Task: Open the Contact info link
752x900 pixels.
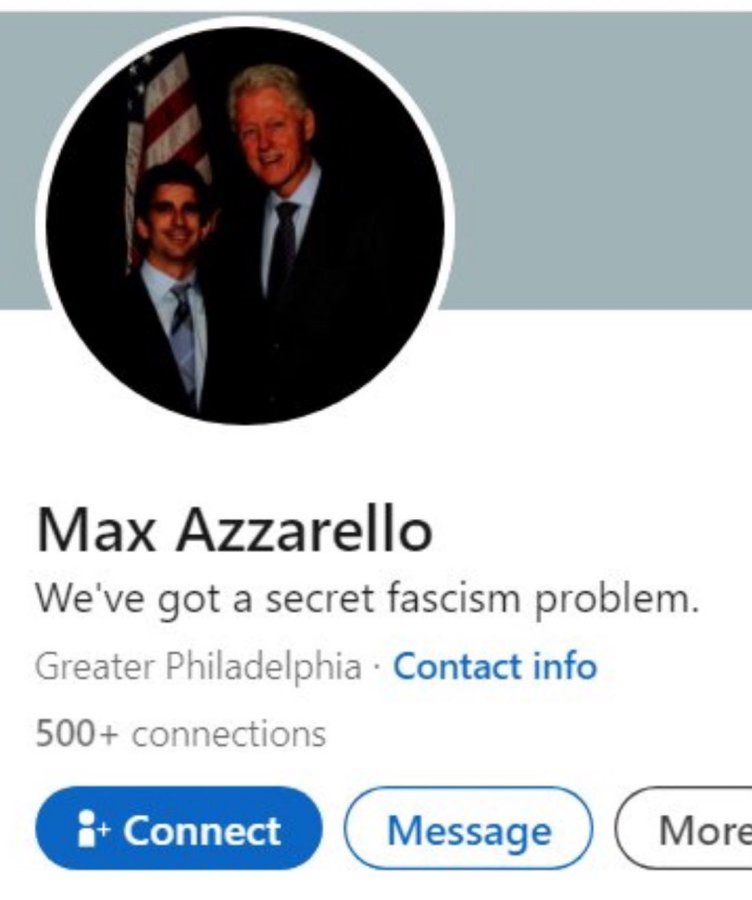Action: pyautogui.click(x=495, y=666)
